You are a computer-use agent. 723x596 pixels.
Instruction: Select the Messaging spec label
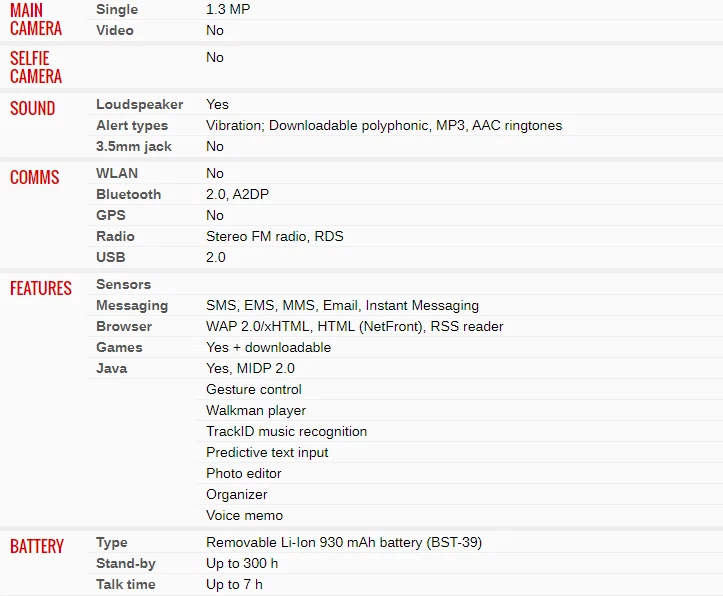click(x=132, y=305)
